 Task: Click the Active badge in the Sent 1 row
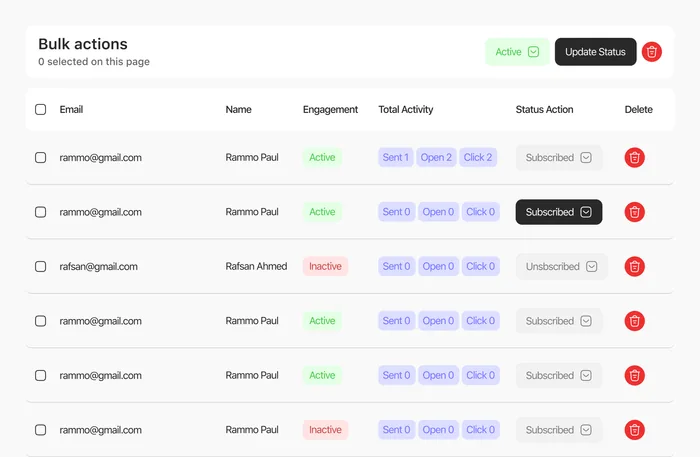pos(322,157)
